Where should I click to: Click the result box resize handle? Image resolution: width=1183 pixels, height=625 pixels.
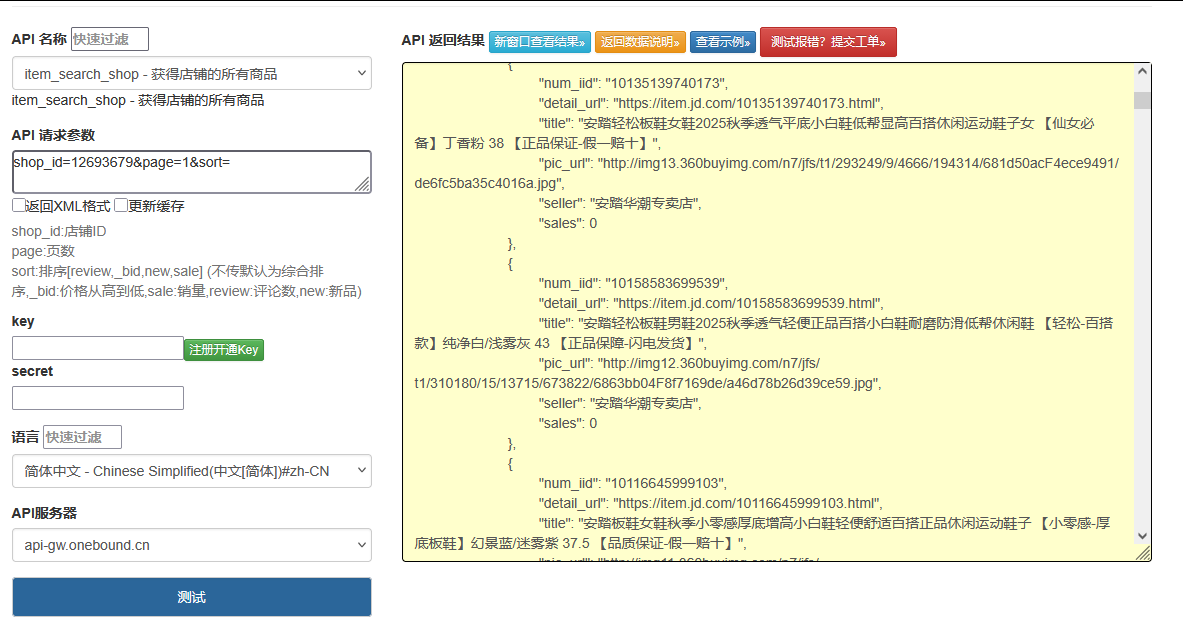pyautogui.click(x=1144, y=554)
